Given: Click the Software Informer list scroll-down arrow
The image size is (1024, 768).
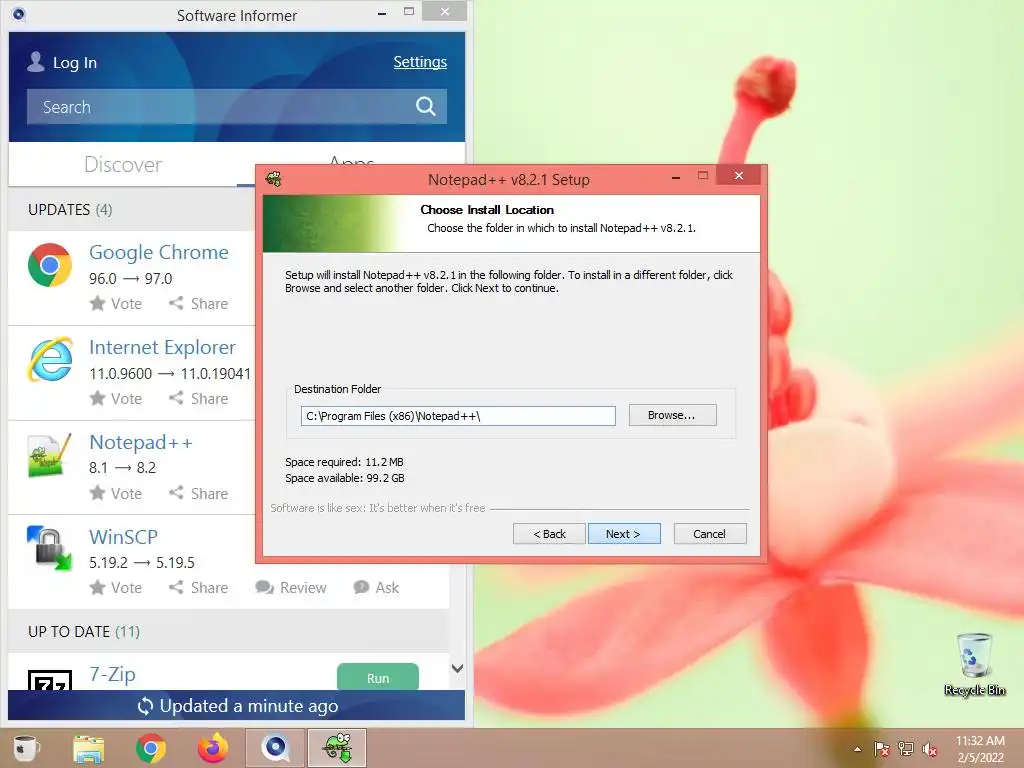Looking at the screenshot, I should (x=457, y=668).
